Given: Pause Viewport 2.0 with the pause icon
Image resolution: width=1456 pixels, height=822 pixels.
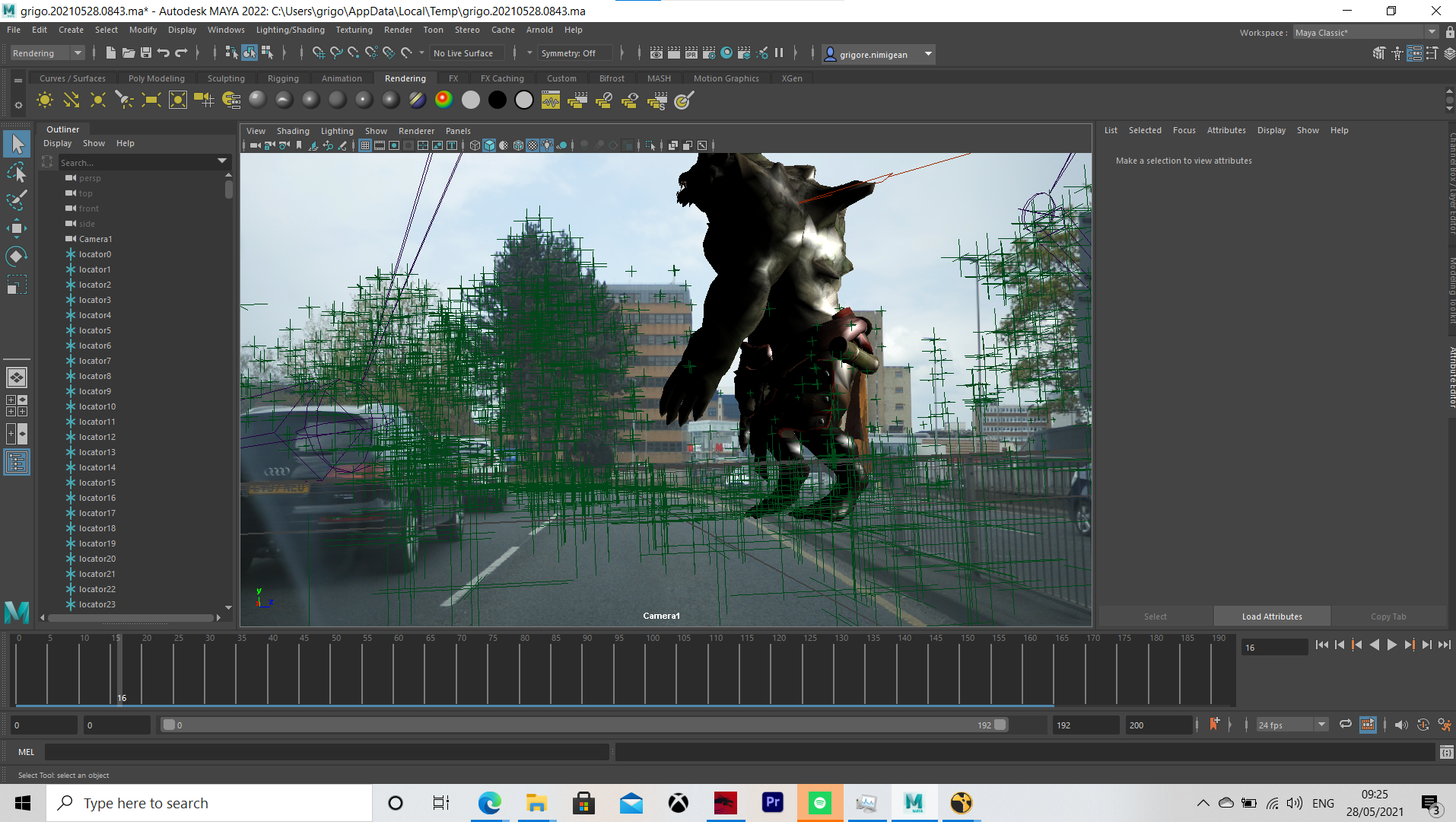Looking at the screenshot, I should (779, 53).
